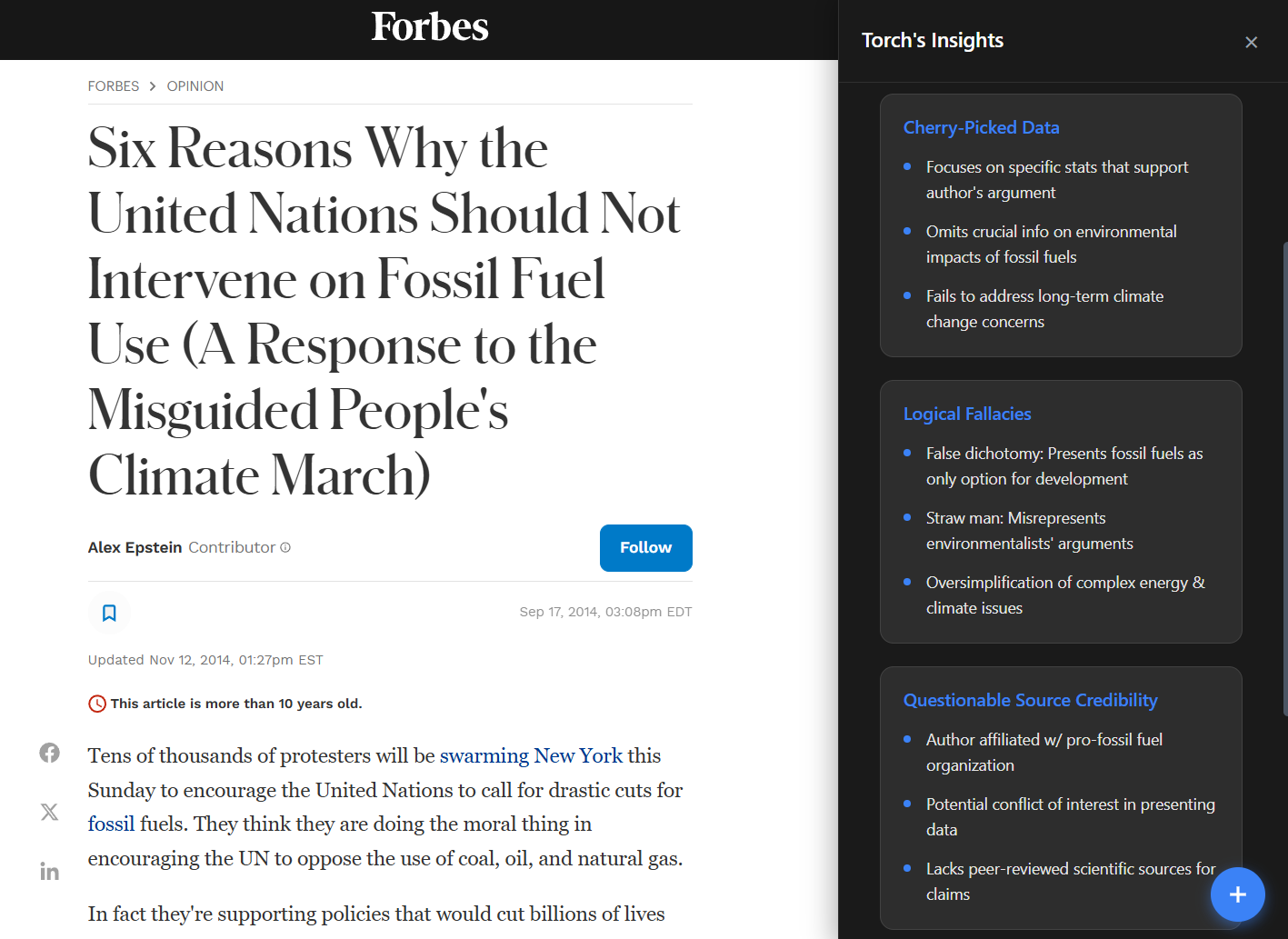Image resolution: width=1288 pixels, height=939 pixels.
Task: Click the 'Sep 17, 2014, 03:08pm EDT' timestamp
Action: (605, 612)
